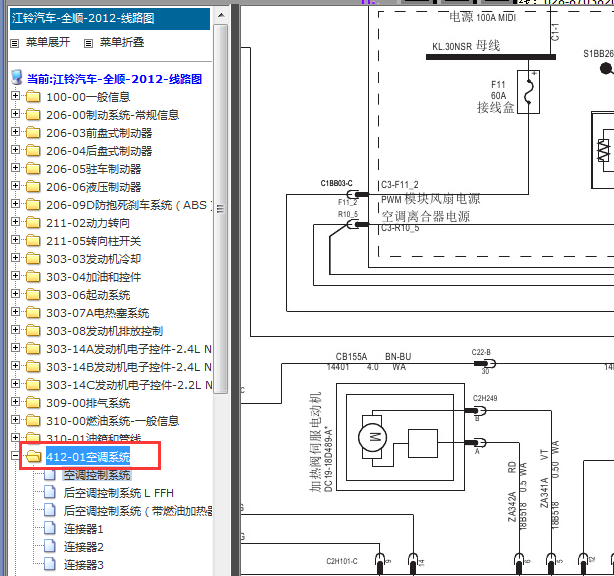Click the page icon of 空调控制系统
Viewport: 614px width, 576px height.
coord(50,475)
